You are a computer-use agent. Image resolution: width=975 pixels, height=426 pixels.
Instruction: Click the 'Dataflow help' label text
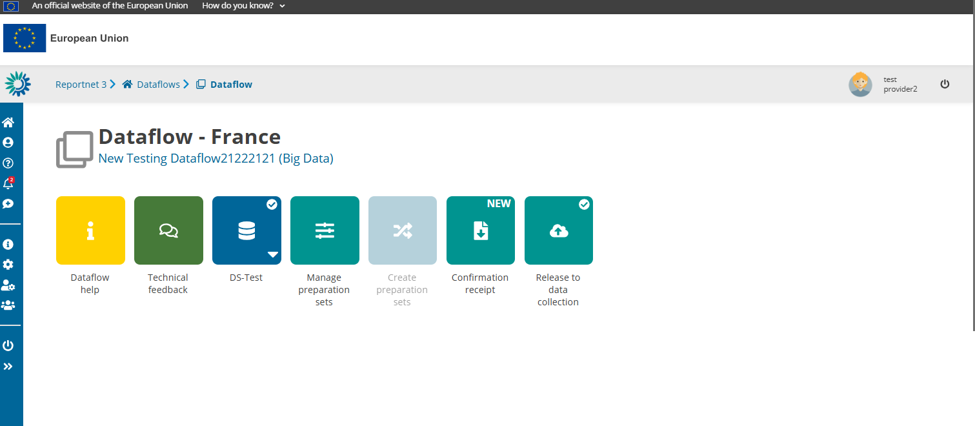(x=90, y=284)
